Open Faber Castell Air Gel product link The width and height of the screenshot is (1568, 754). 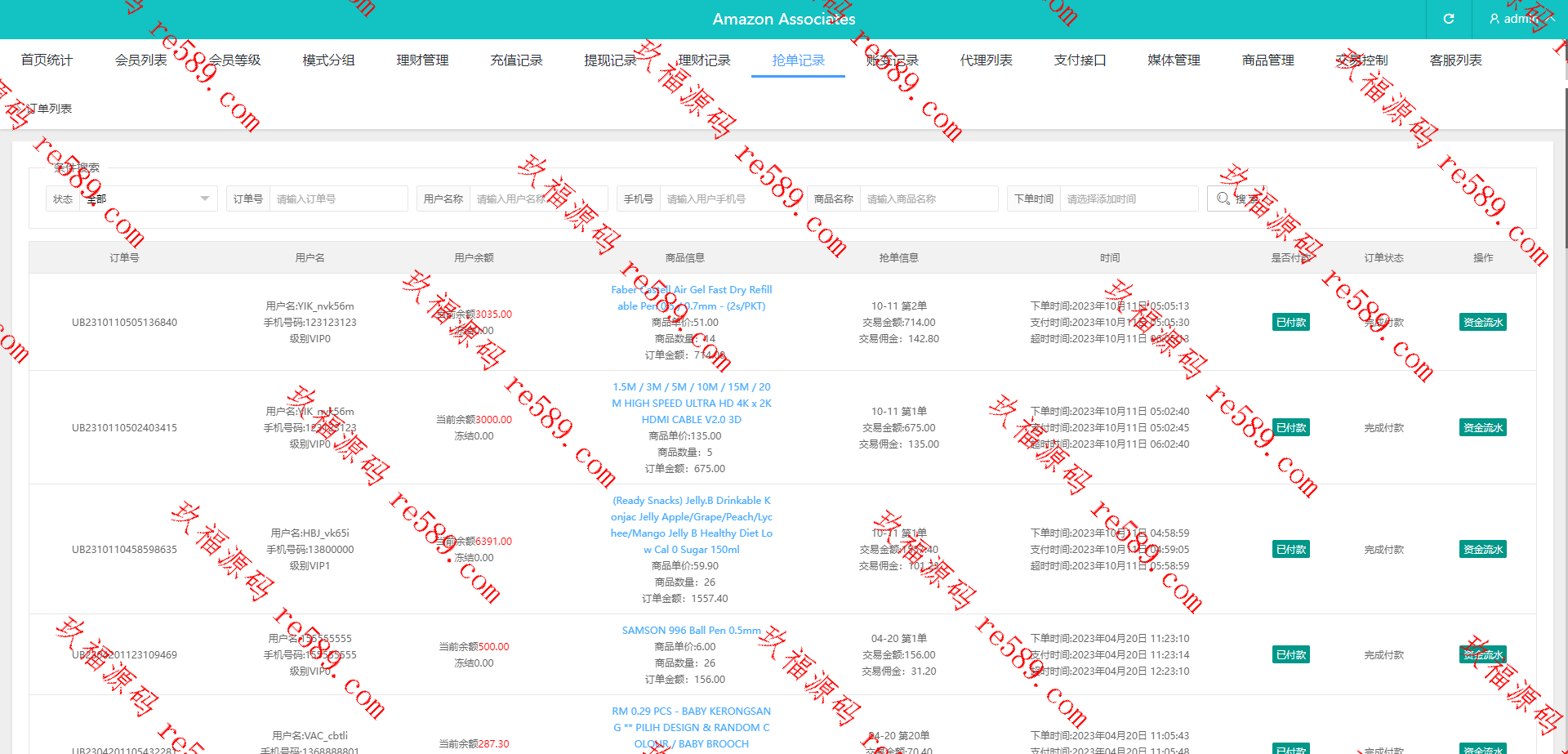point(691,297)
